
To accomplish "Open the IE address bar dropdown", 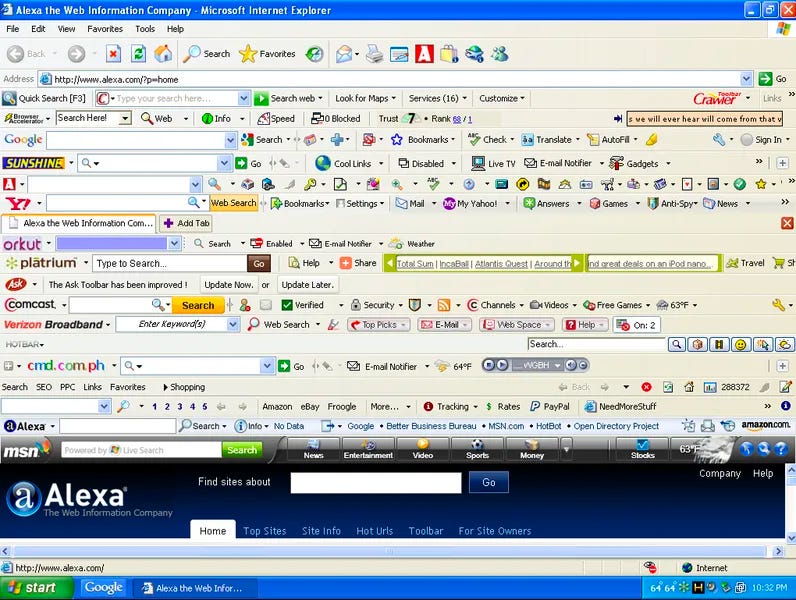I will pos(746,79).
